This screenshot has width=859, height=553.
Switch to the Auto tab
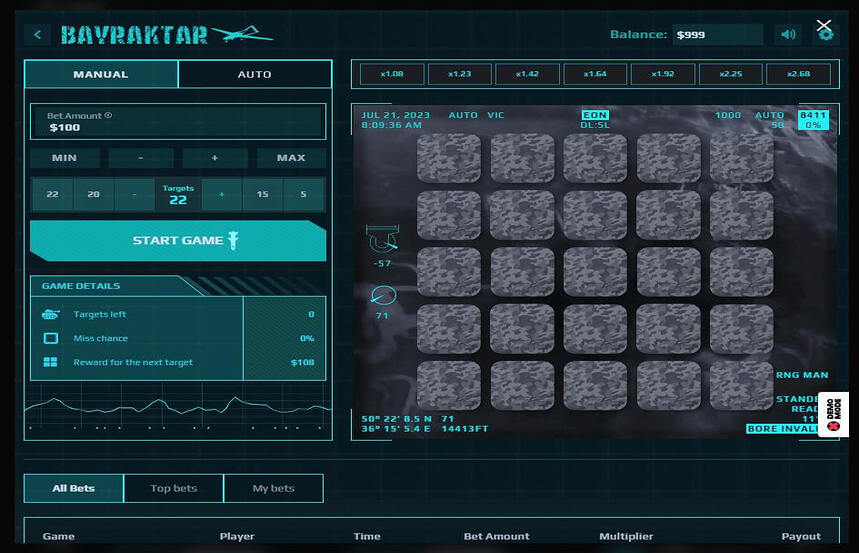click(255, 74)
